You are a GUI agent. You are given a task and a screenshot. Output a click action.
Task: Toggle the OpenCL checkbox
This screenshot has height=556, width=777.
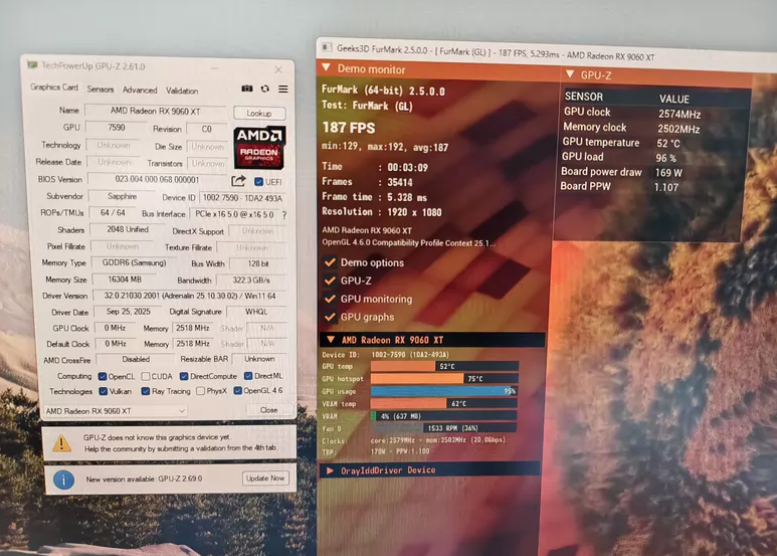coord(103,376)
